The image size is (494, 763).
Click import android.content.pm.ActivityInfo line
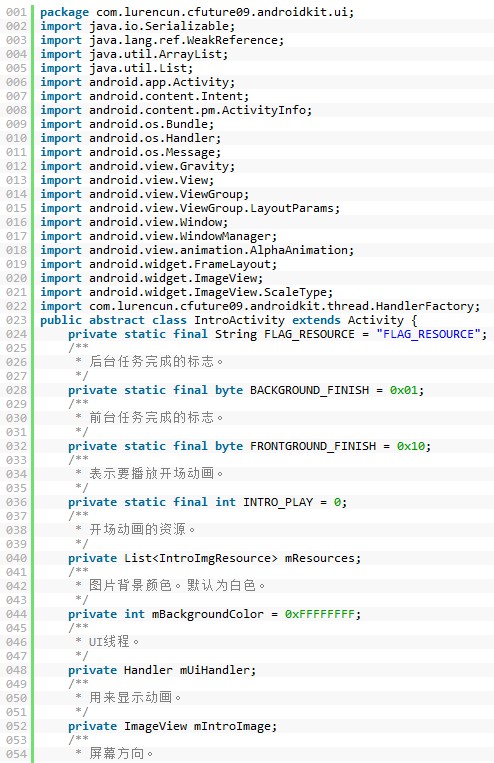pyautogui.click(x=176, y=110)
